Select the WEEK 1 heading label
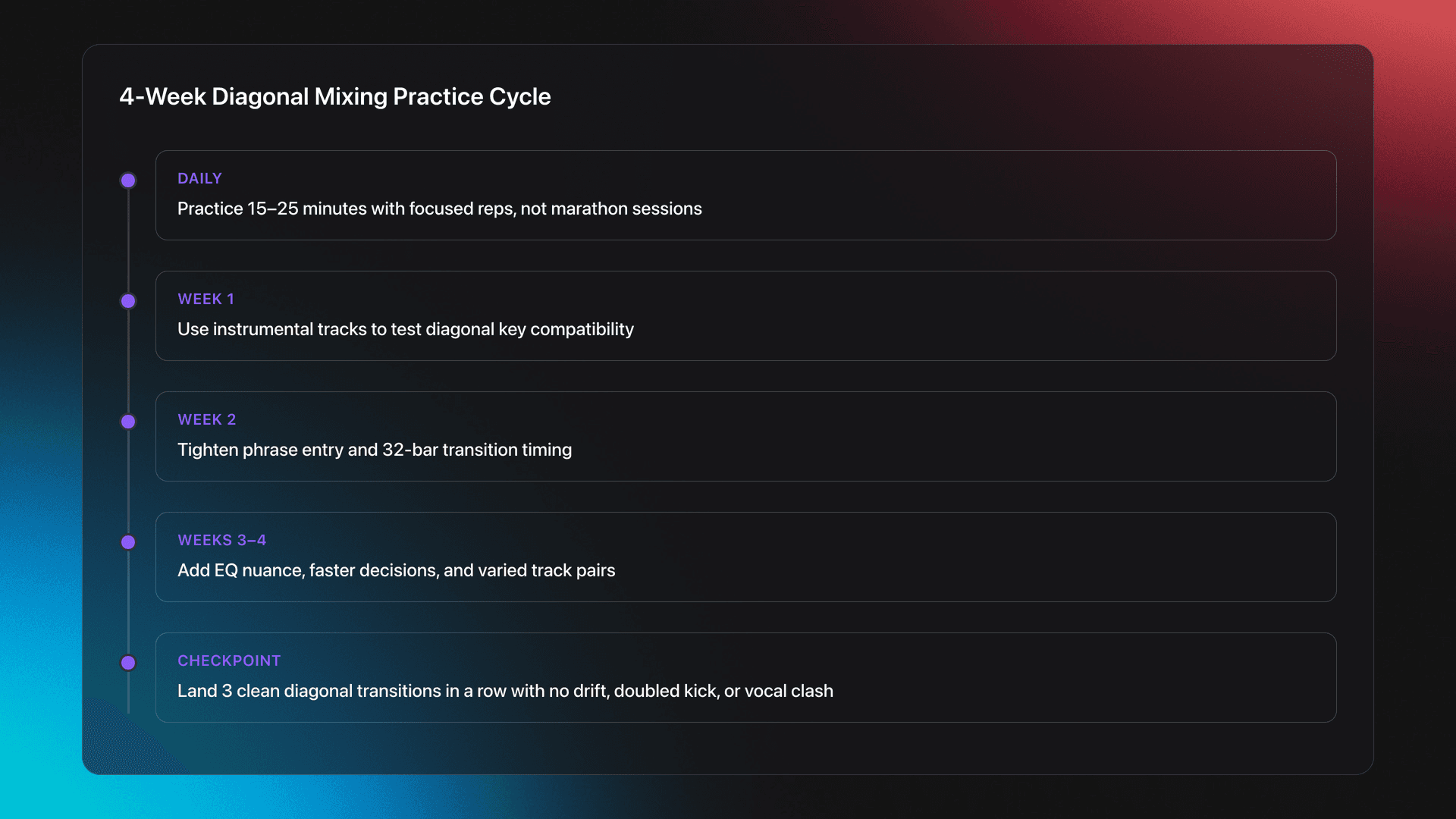 (x=206, y=299)
